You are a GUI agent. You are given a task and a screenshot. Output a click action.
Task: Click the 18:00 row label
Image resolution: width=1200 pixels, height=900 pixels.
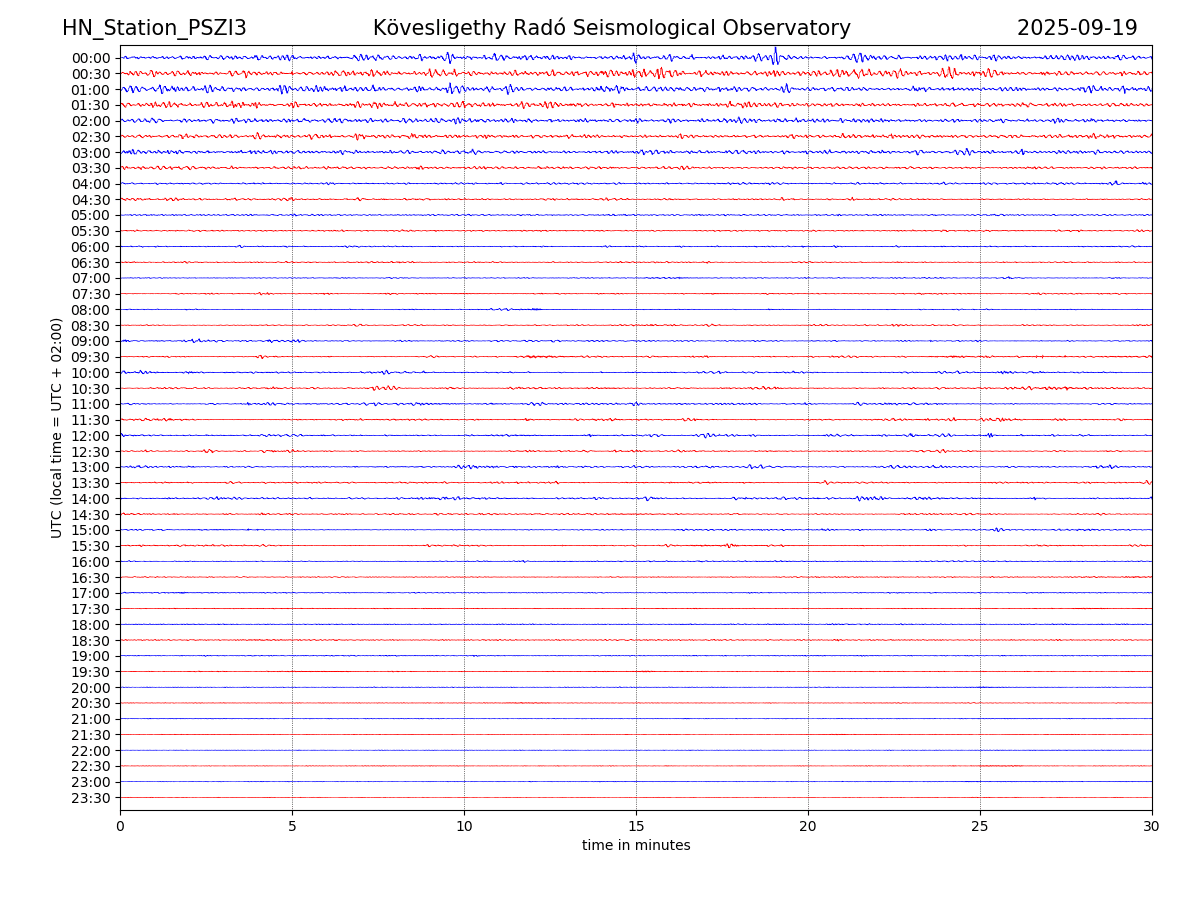point(91,625)
